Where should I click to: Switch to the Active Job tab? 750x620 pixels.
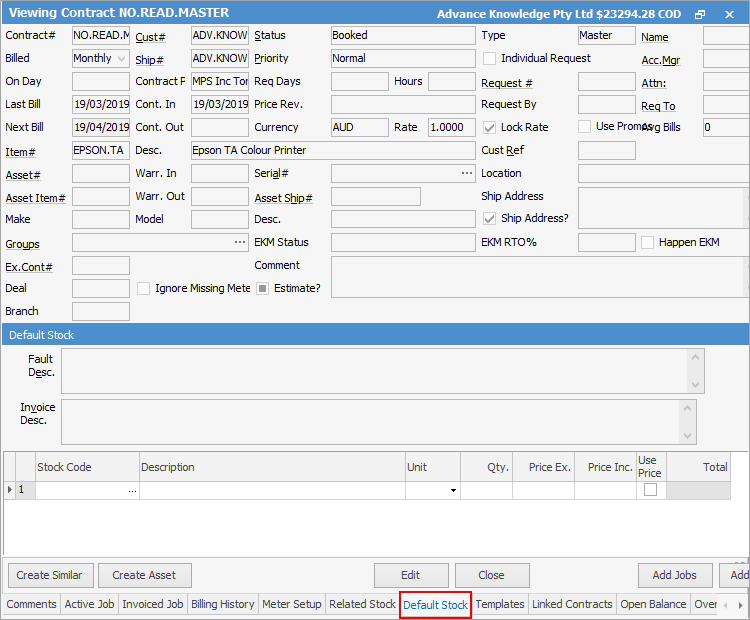(x=89, y=604)
